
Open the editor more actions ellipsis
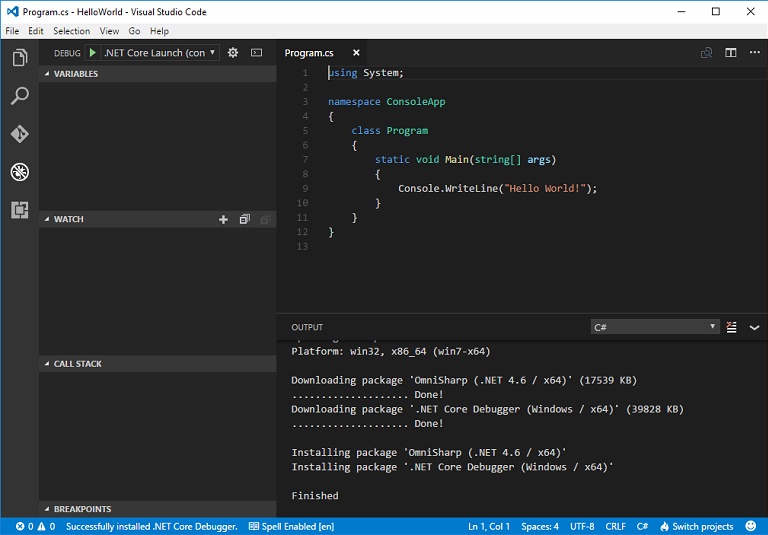pyautogui.click(x=755, y=52)
